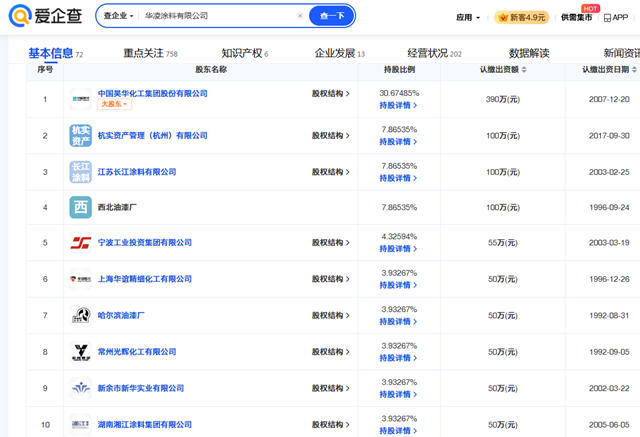Switch to the 数据解读 tab
The width and height of the screenshot is (640, 437).
click(529, 53)
